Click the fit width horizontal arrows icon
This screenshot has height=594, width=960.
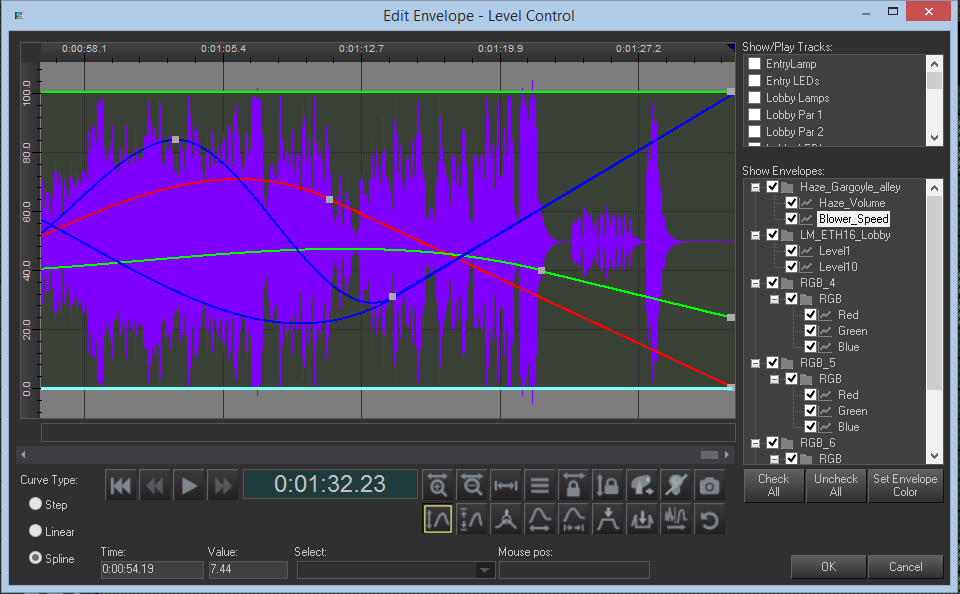tap(506, 486)
